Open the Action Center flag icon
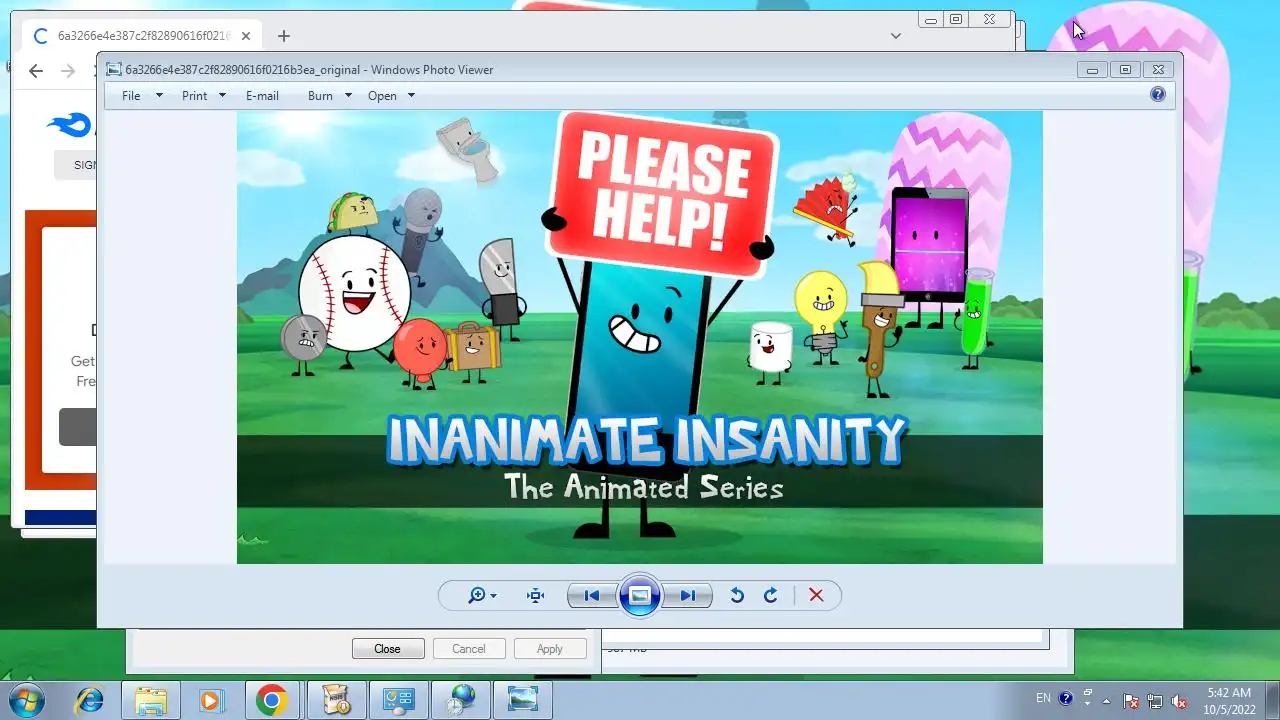Viewport: 1280px width, 720px height. (1131, 700)
